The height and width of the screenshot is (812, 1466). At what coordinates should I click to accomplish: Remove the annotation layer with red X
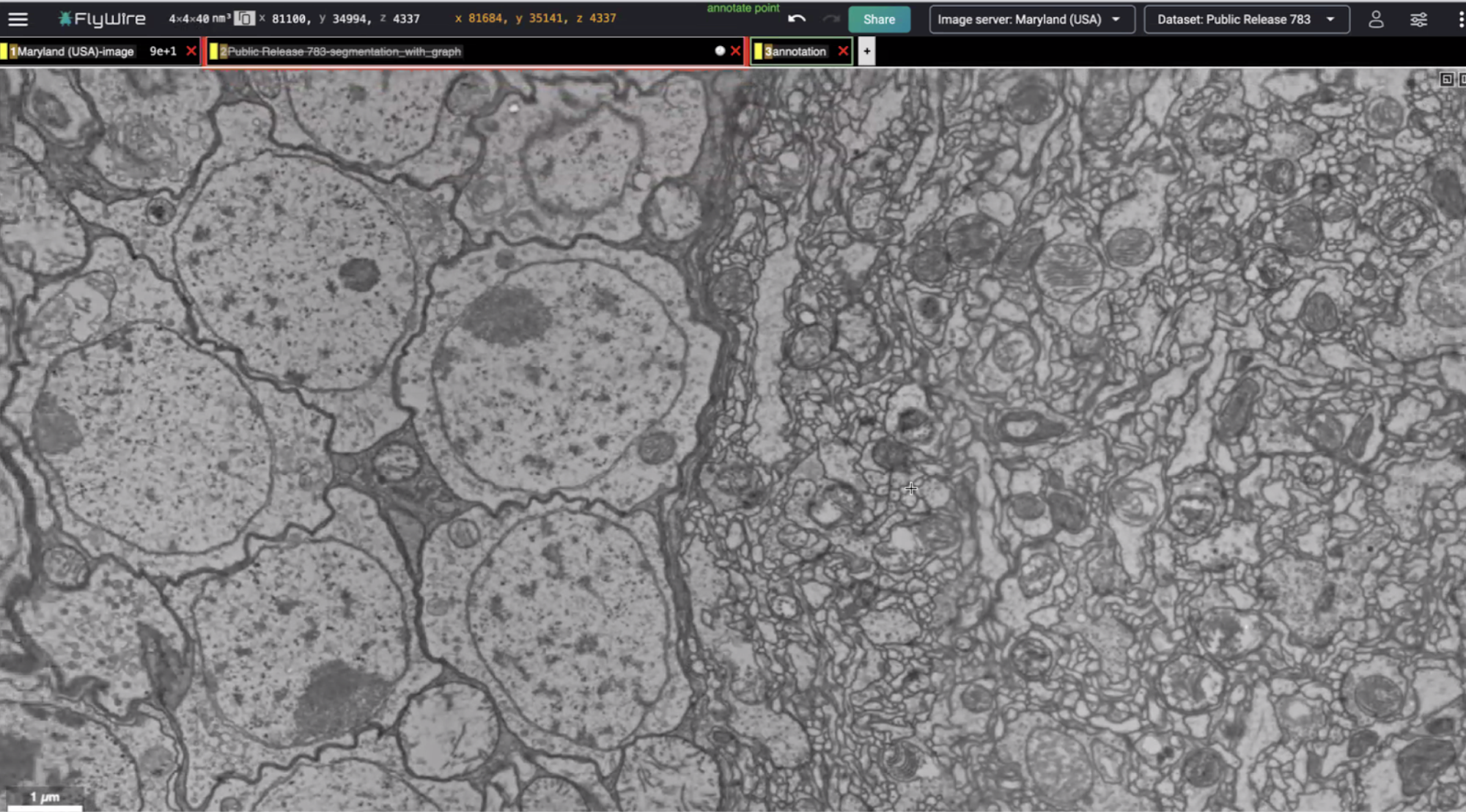tap(843, 51)
